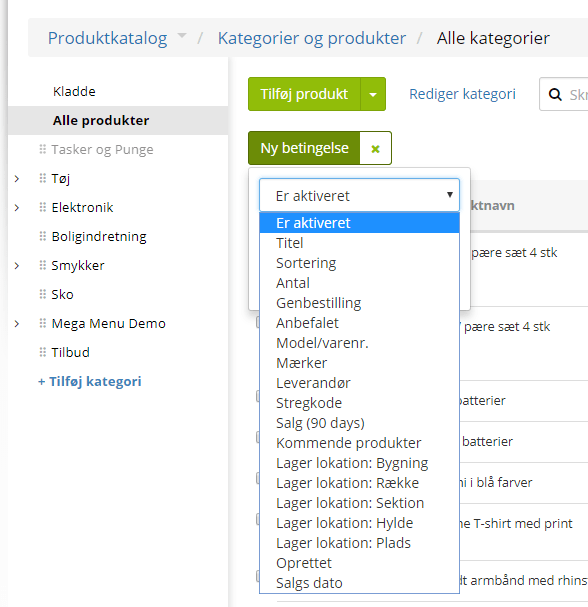Viewport: 588px width, 607px height.
Task: Click drag handle beside Tasker og Punge
Action: [x=43, y=149]
